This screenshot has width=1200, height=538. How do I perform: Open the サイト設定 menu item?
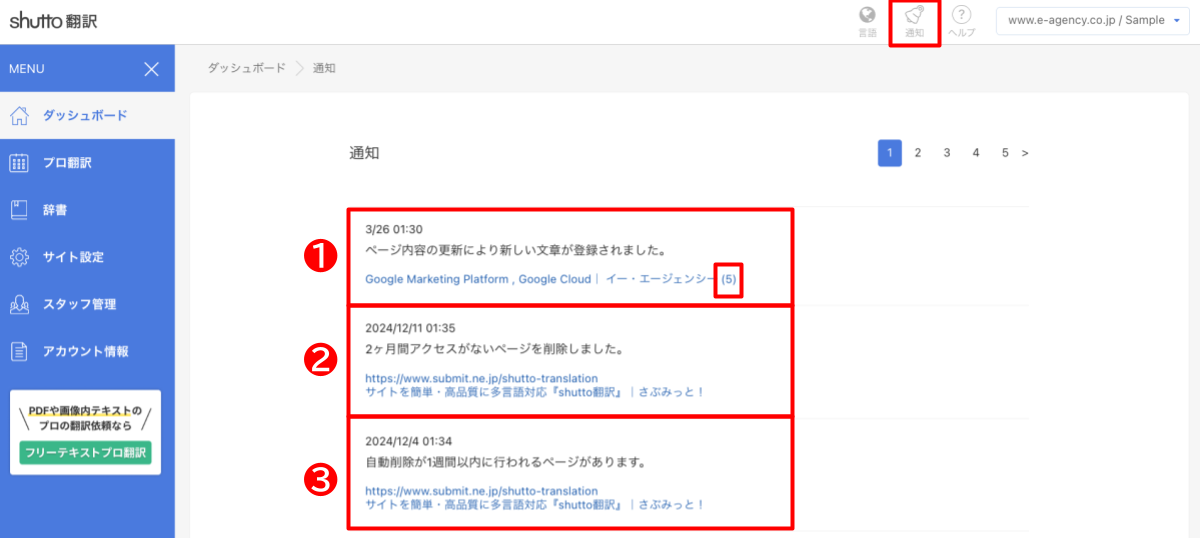click(x=87, y=257)
